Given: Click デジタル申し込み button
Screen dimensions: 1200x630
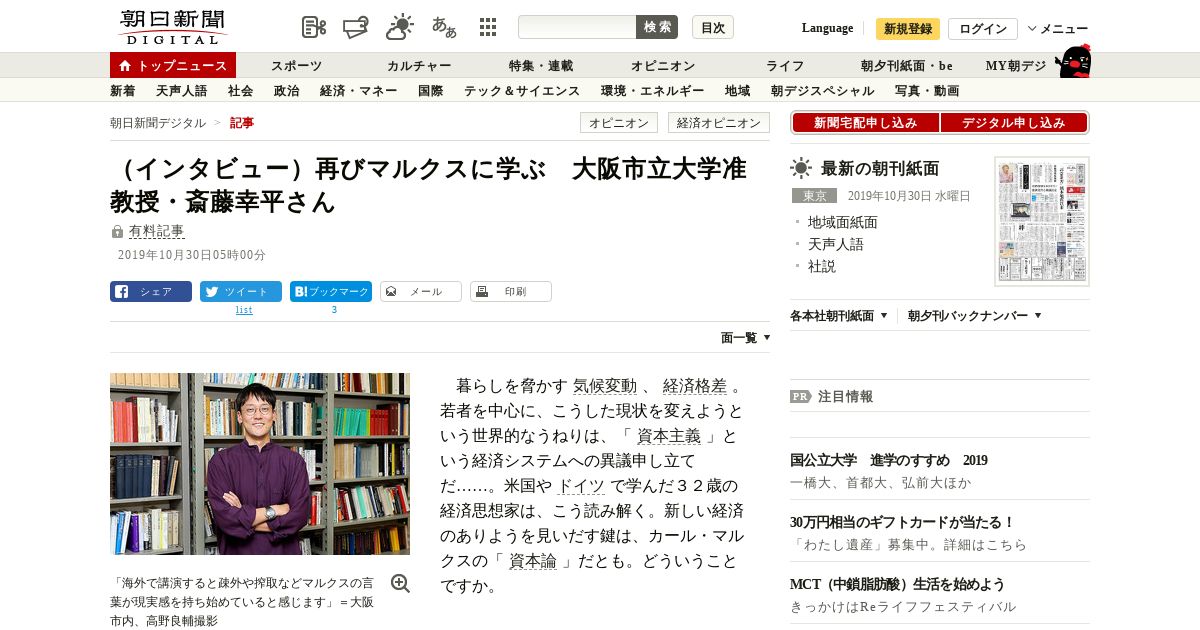Looking at the screenshot, I should 1014,123.
